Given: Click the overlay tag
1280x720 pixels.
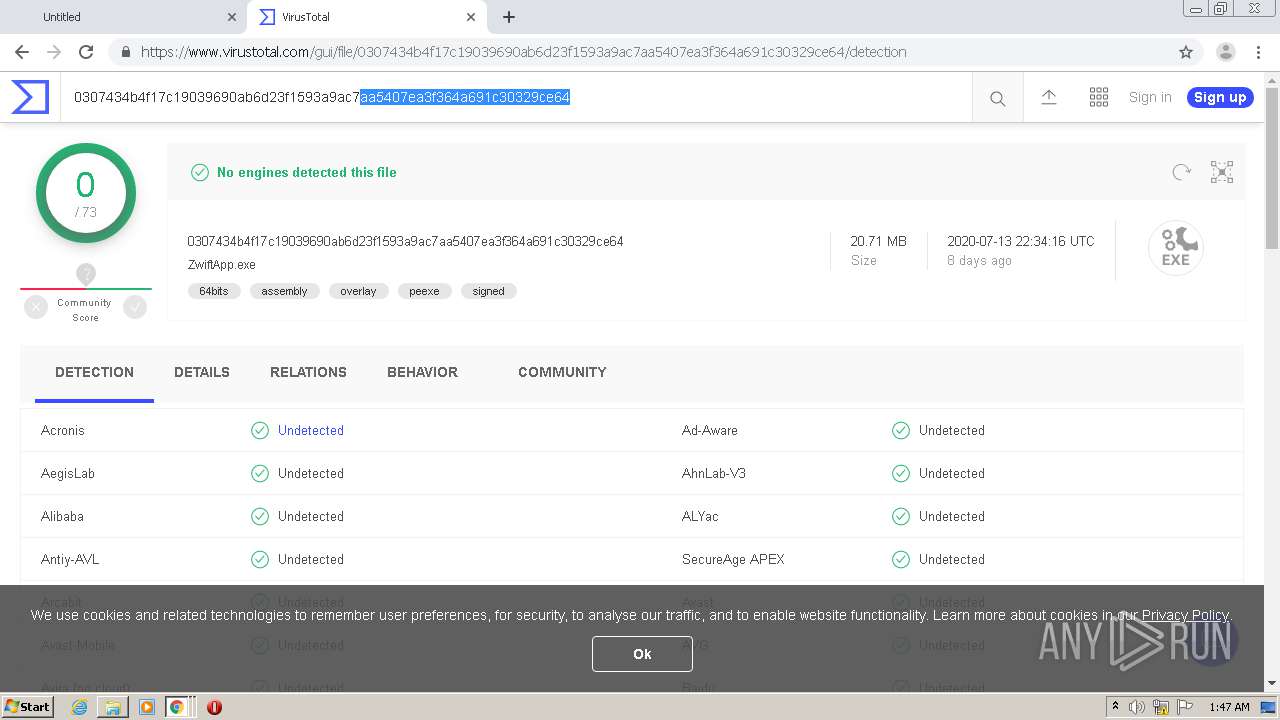Looking at the screenshot, I should coord(358,291).
